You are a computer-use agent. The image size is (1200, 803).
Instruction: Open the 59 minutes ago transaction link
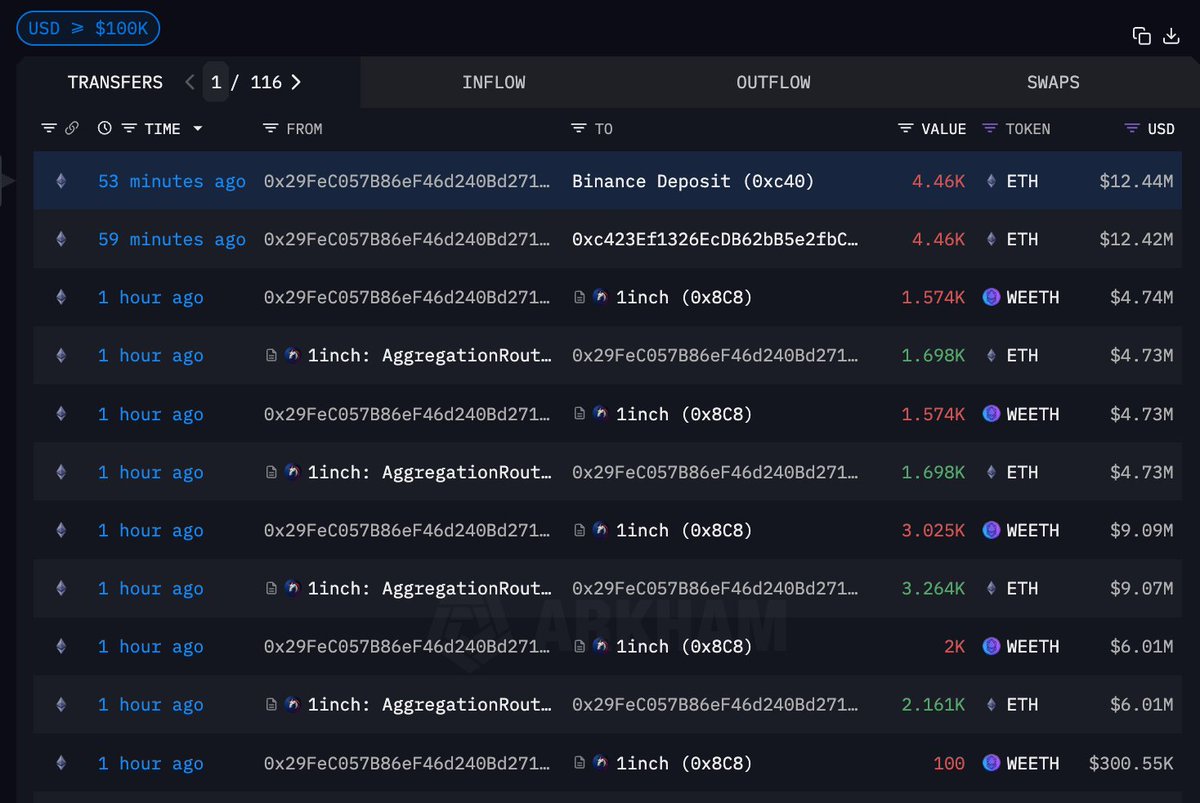click(172, 239)
